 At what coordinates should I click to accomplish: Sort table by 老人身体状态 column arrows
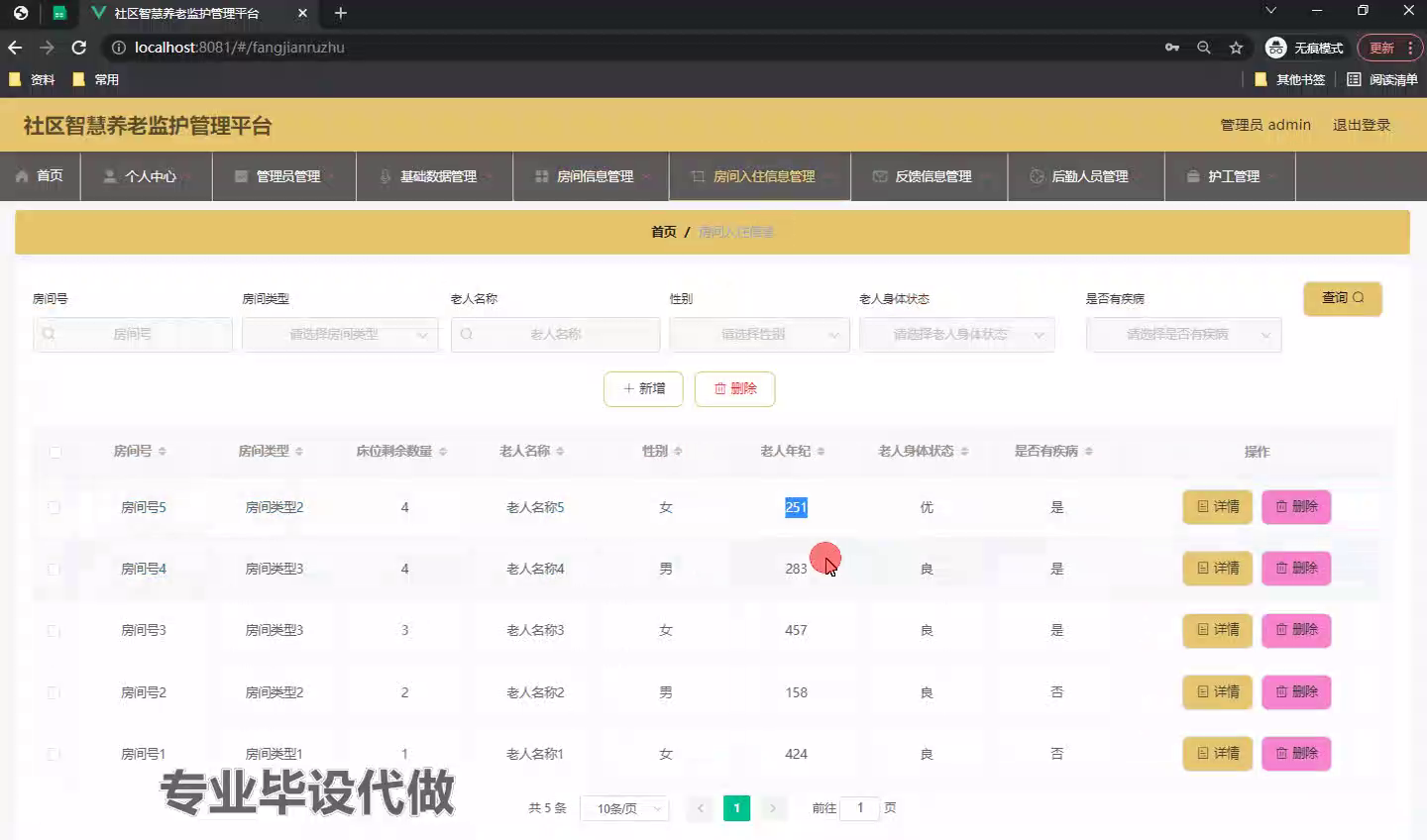pyautogui.click(x=964, y=451)
